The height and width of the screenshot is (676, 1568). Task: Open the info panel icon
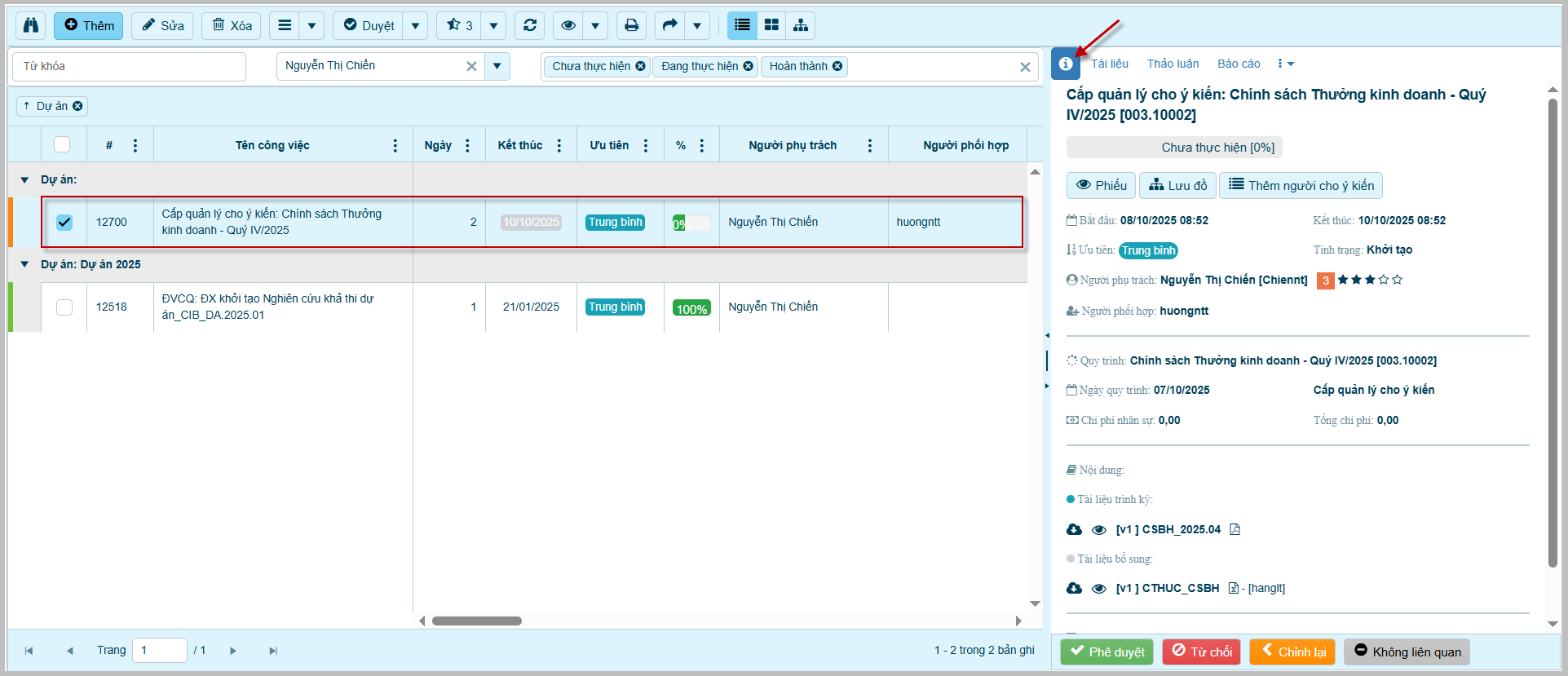pyautogui.click(x=1065, y=64)
